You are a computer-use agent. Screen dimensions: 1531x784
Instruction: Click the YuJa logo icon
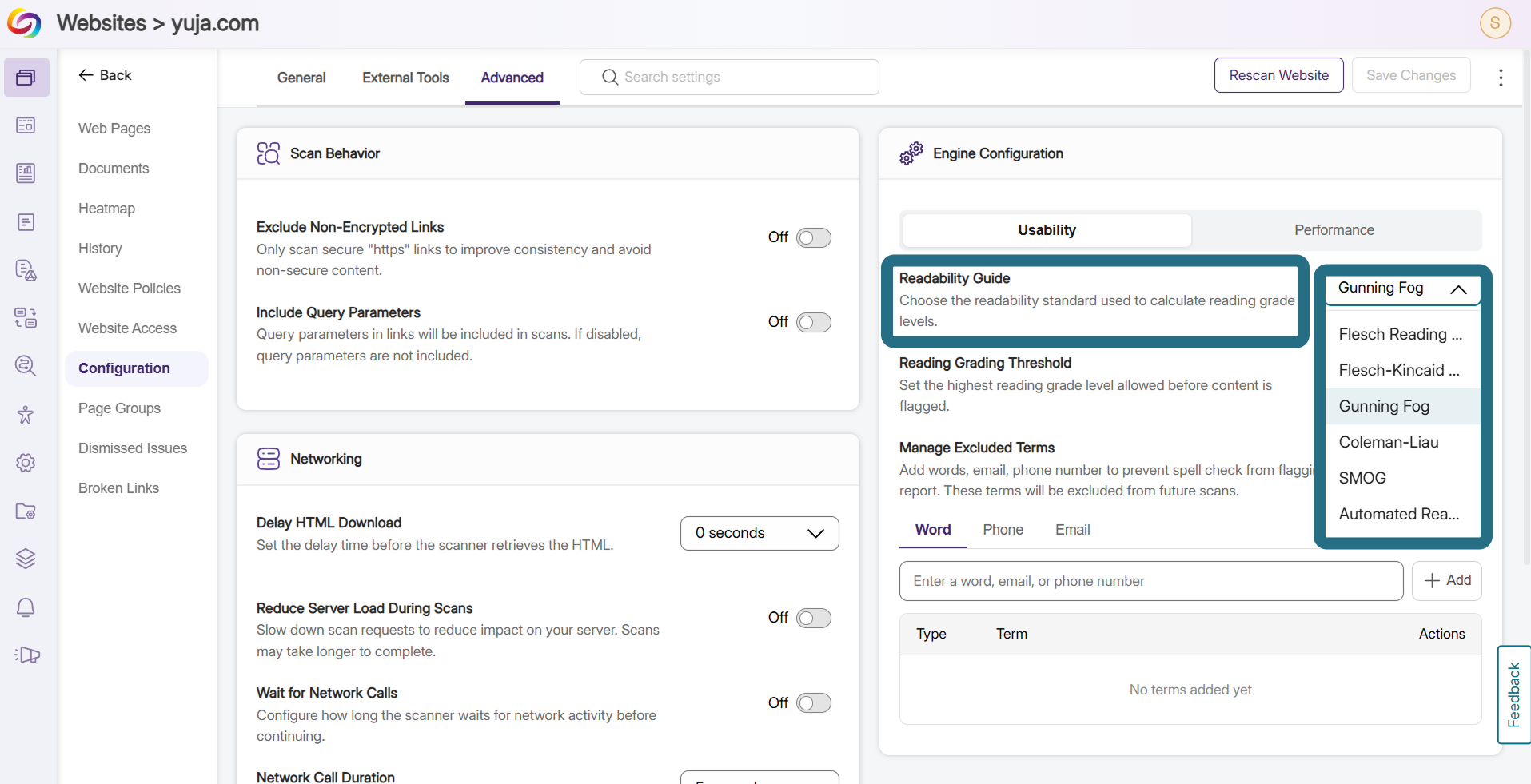24,23
